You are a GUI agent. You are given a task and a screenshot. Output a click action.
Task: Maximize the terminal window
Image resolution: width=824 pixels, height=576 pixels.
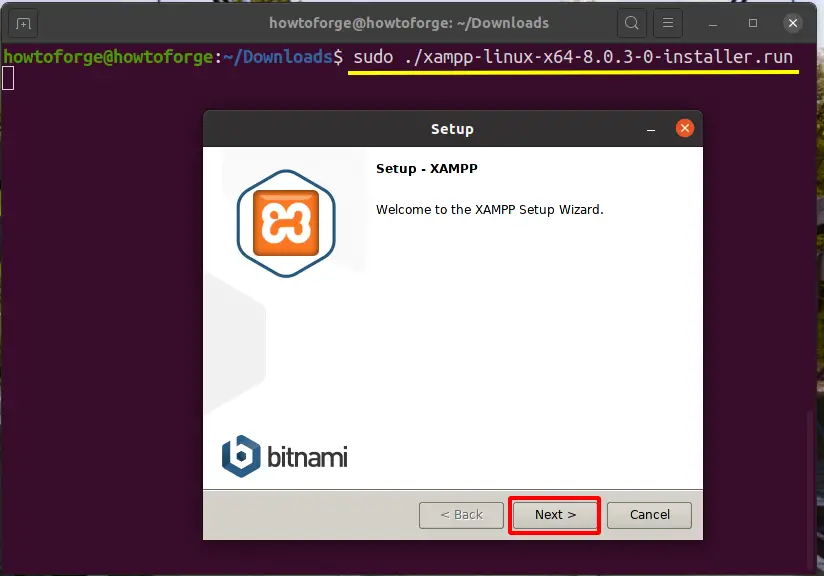tap(753, 23)
